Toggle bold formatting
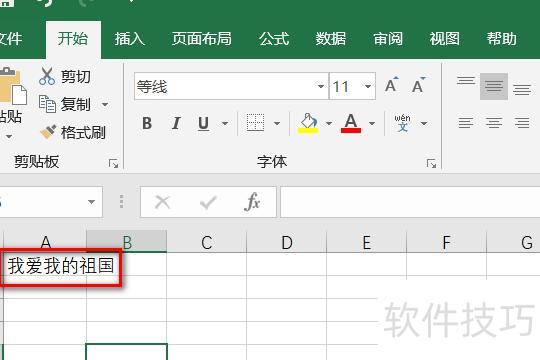This screenshot has height=360, width=540. tap(147, 123)
